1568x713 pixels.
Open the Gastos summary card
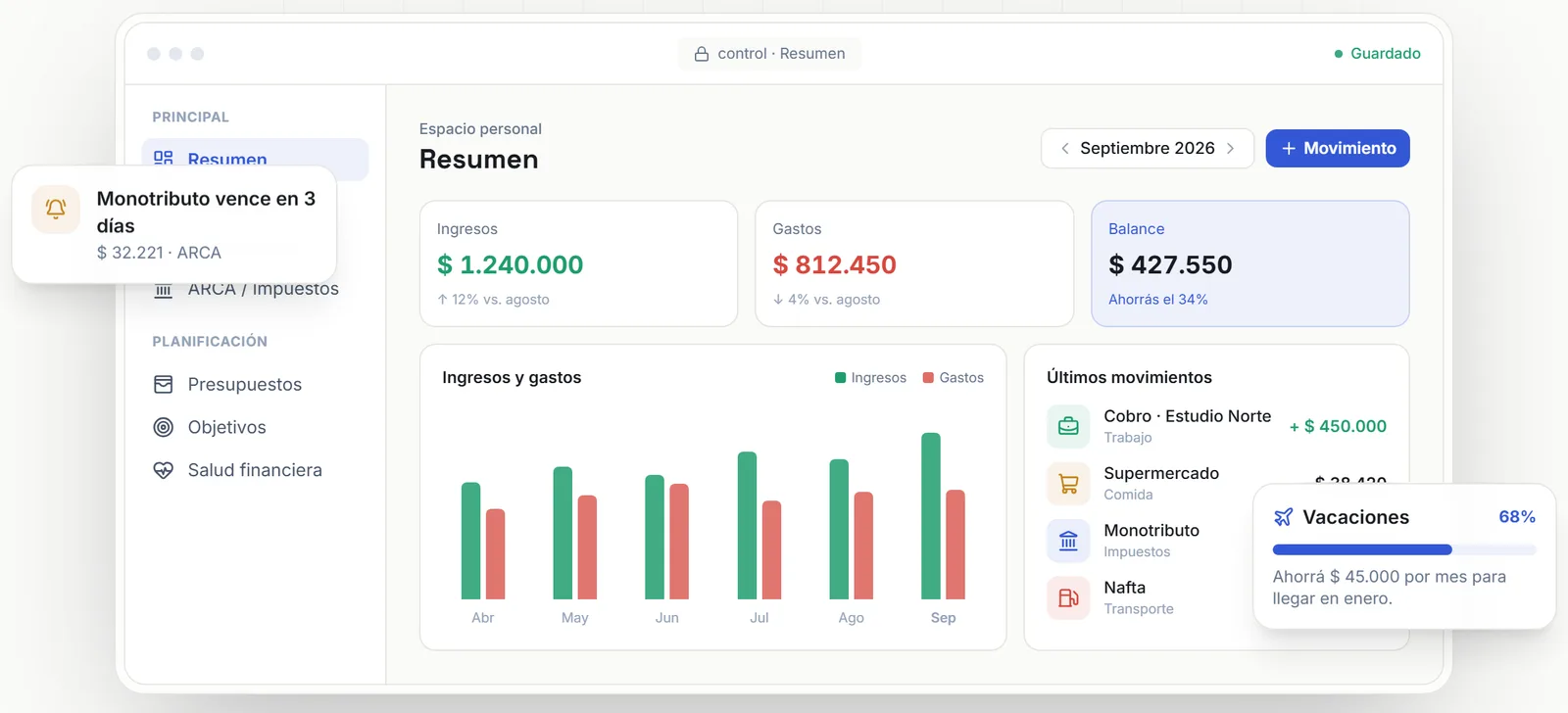pyautogui.click(x=914, y=263)
